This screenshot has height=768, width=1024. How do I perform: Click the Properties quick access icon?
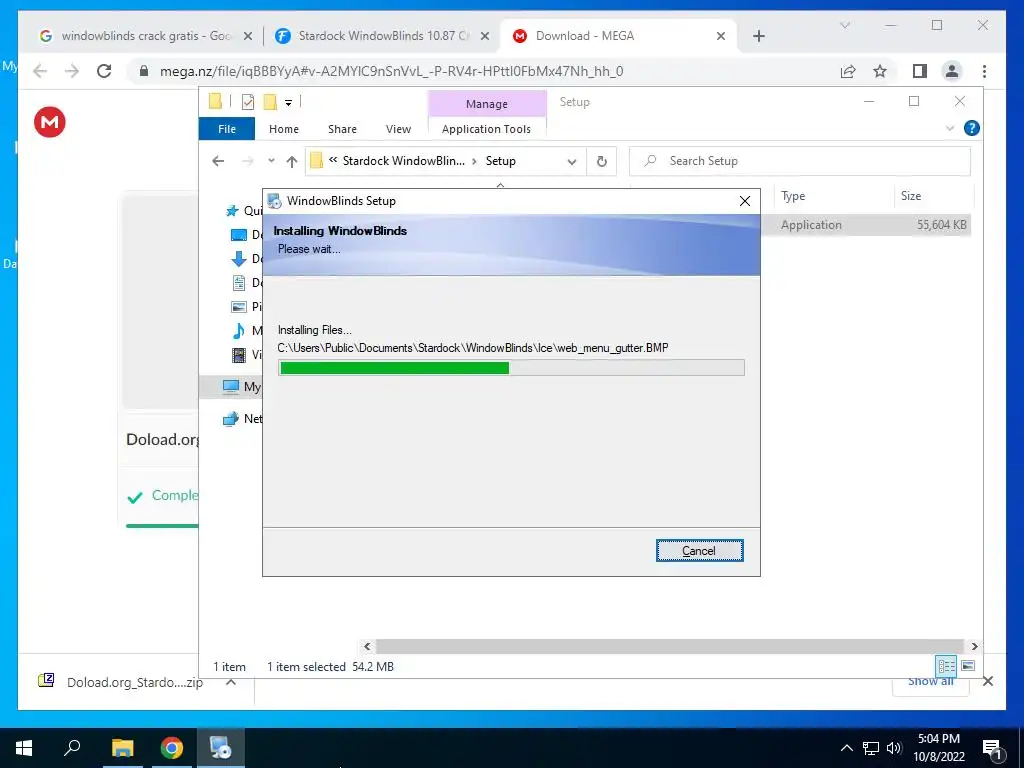[248, 101]
